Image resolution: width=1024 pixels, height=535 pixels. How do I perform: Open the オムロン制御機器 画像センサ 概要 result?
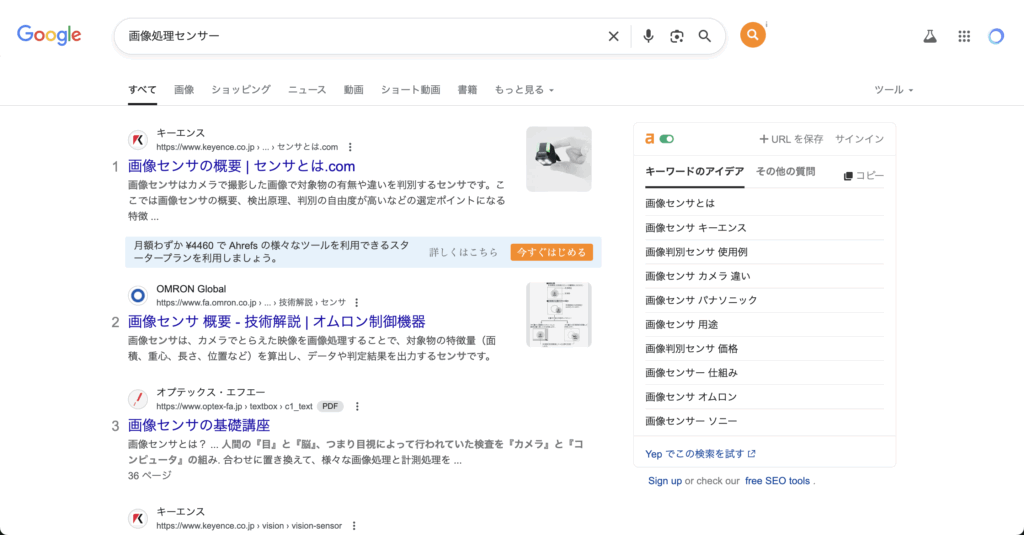tap(276, 321)
